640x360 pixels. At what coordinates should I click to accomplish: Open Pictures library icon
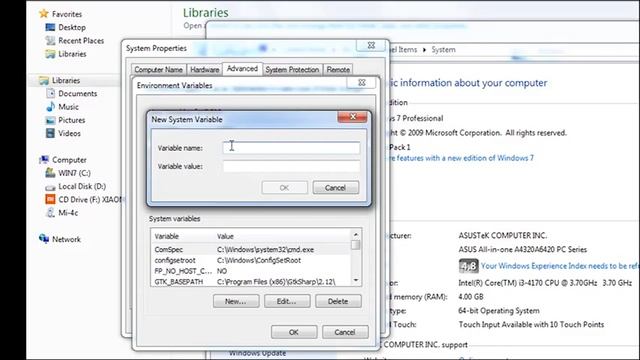tap(50, 120)
